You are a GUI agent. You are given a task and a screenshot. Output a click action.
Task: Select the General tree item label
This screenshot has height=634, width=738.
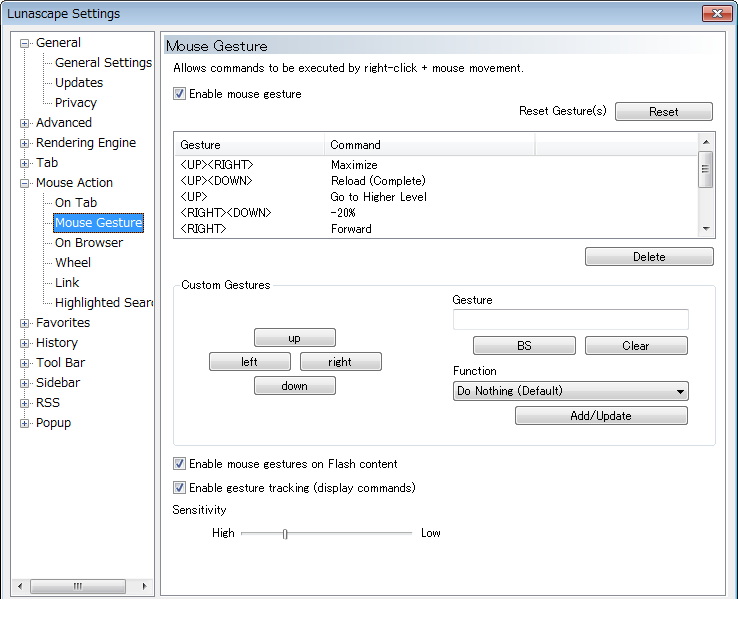click(58, 43)
